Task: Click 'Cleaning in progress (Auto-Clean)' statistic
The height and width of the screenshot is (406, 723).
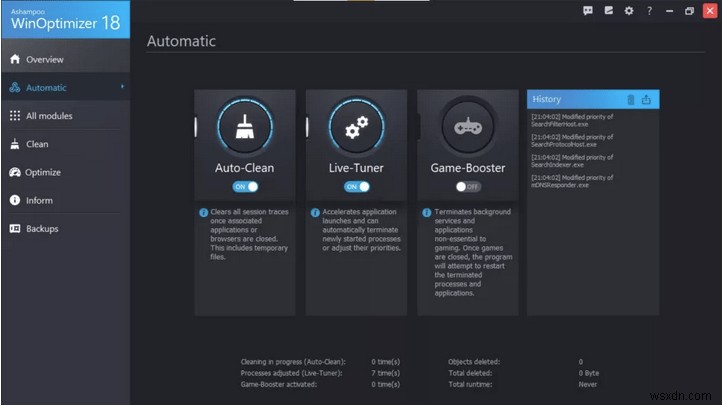Action: 293,362
